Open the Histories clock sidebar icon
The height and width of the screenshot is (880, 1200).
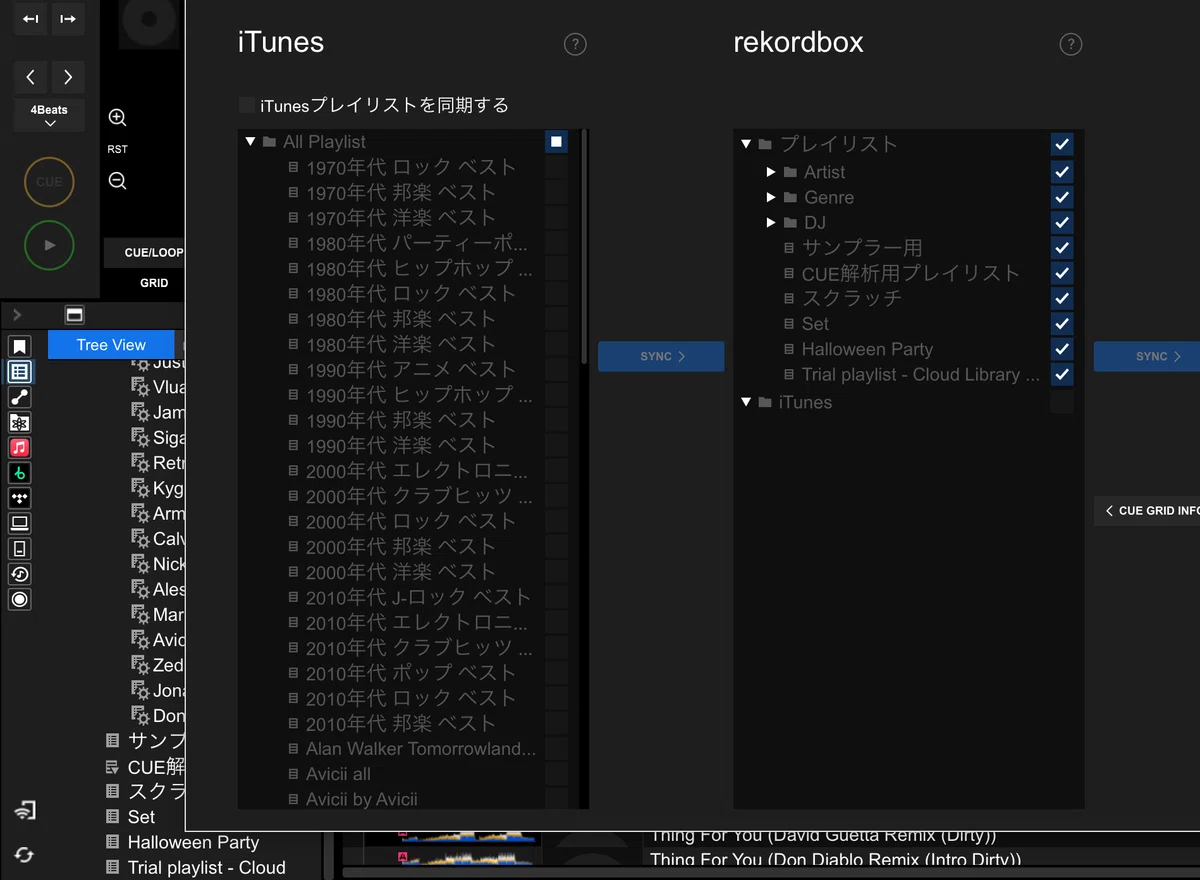[x=19, y=574]
